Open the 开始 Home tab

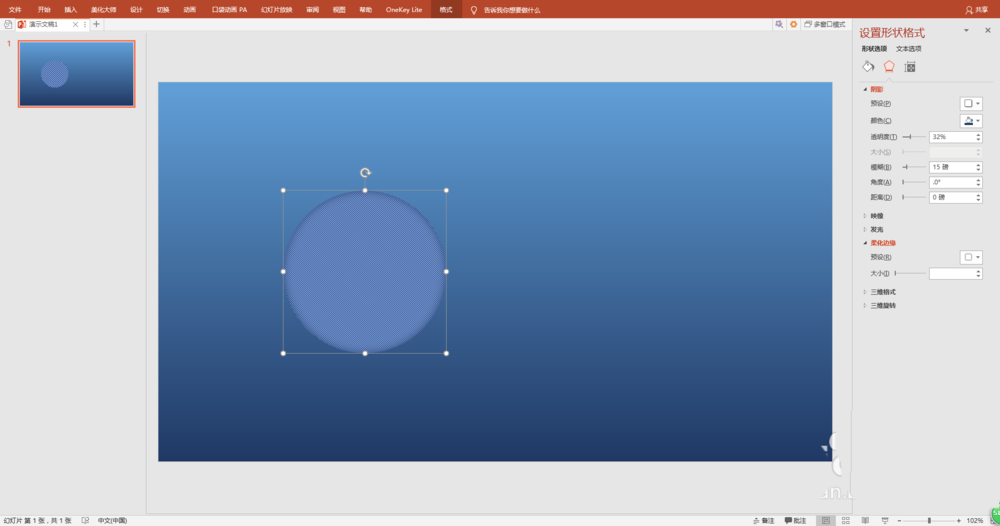point(44,10)
